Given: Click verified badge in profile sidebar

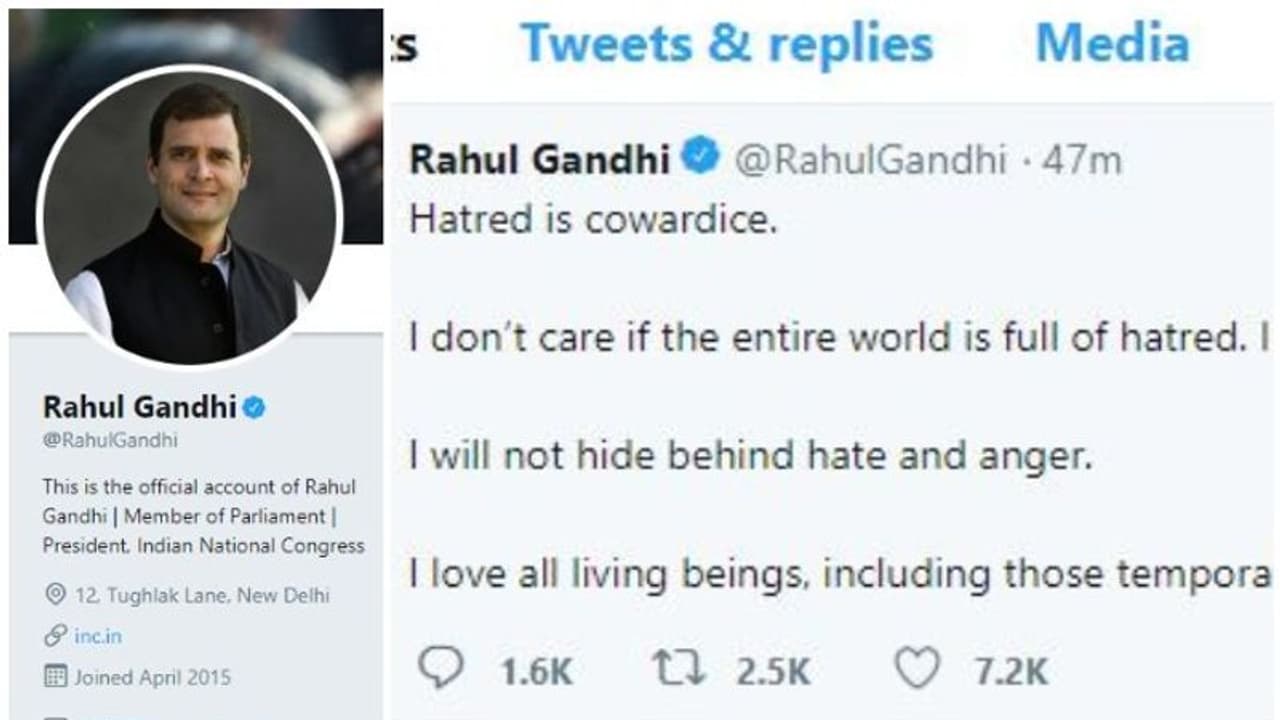Looking at the screenshot, I should point(254,407).
